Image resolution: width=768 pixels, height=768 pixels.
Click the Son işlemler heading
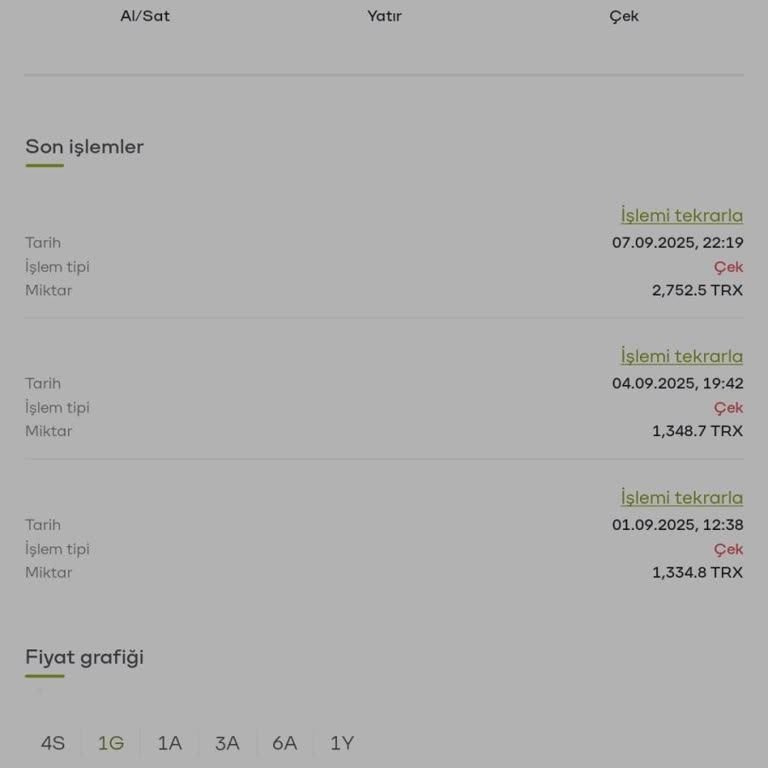pos(85,147)
